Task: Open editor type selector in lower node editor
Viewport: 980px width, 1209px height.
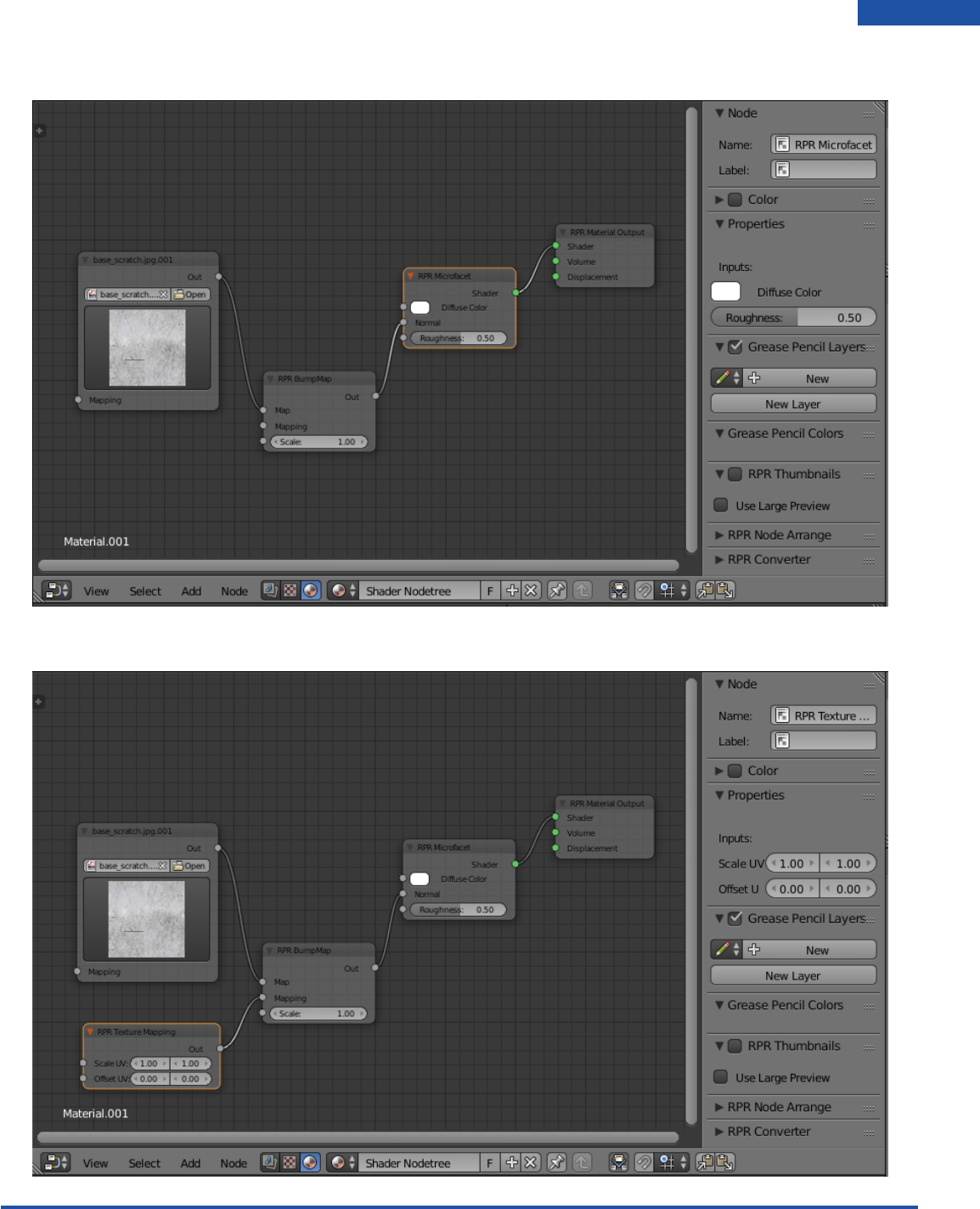Action: click(56, 1162)
